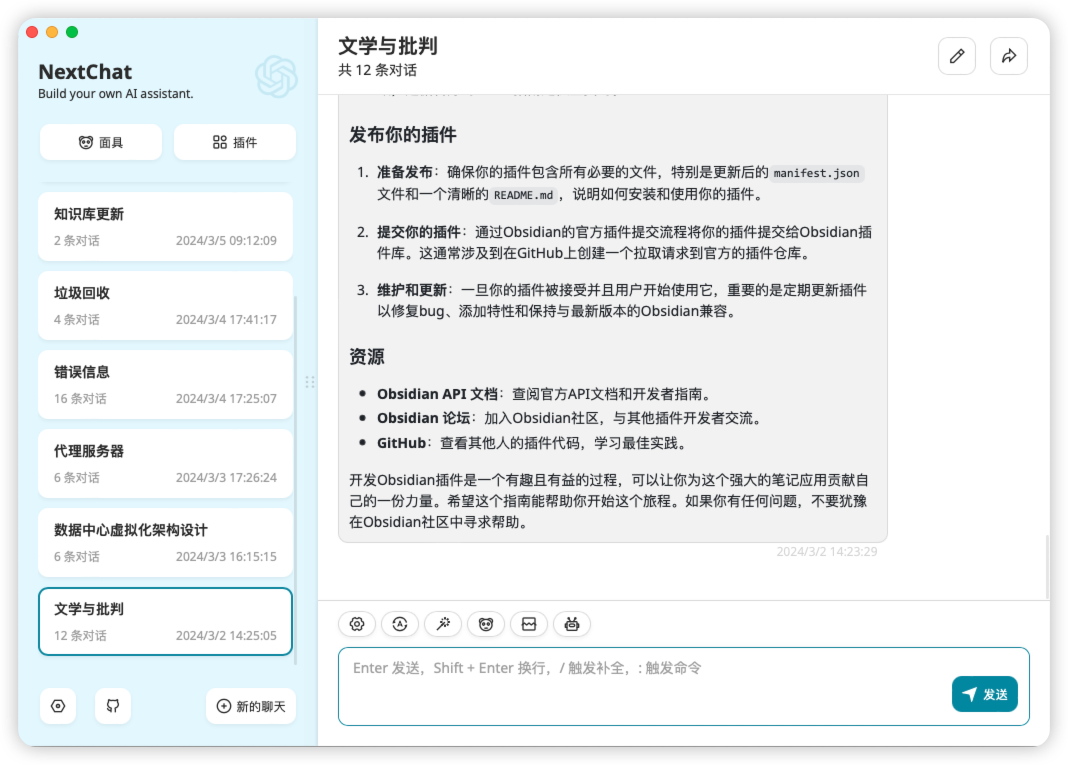Open chat settings gear icon above input
Viewport: 1068px width, 765px height.
click(357, 624)
